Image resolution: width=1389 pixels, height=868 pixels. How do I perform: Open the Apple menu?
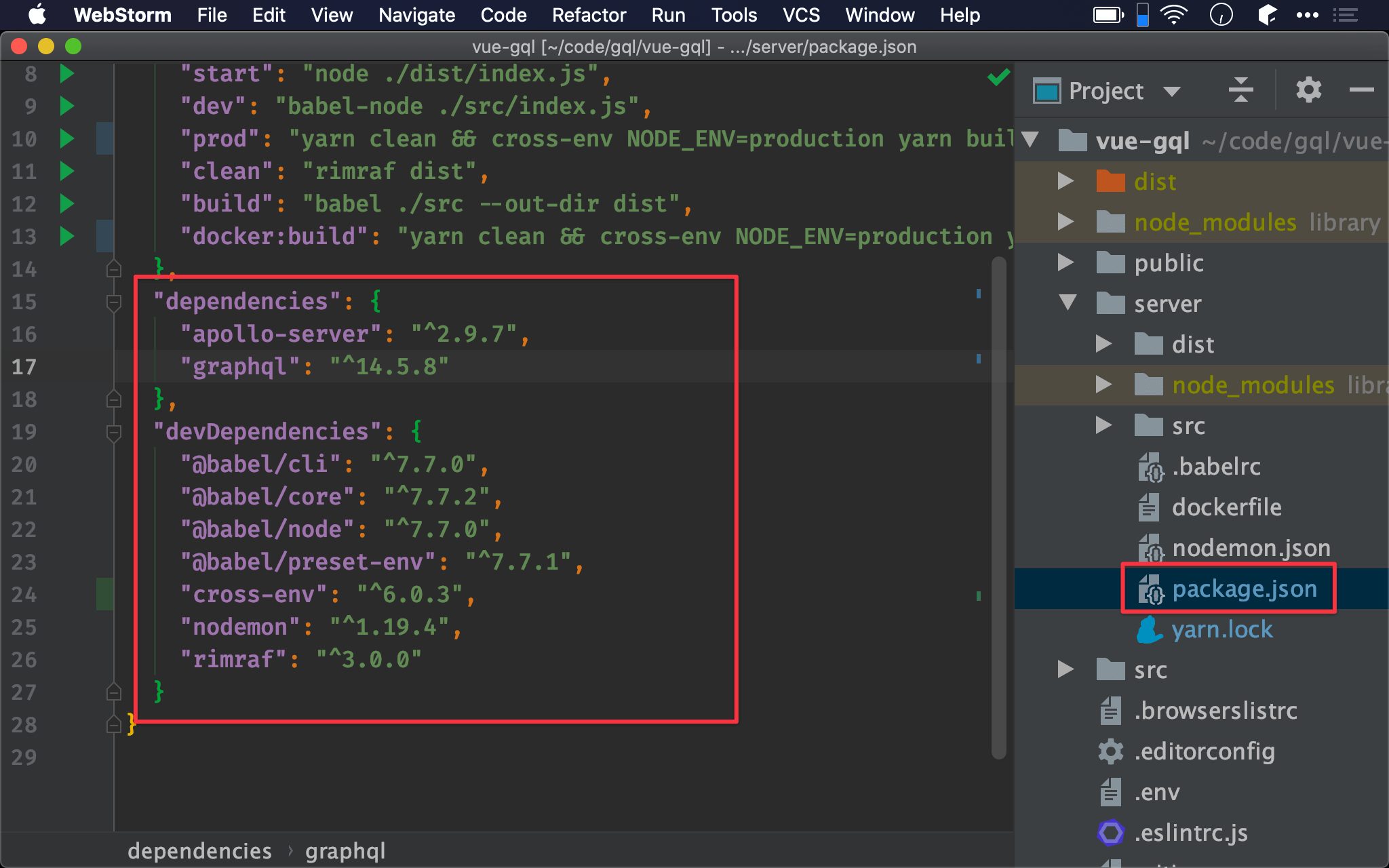(x=37, y=14)
